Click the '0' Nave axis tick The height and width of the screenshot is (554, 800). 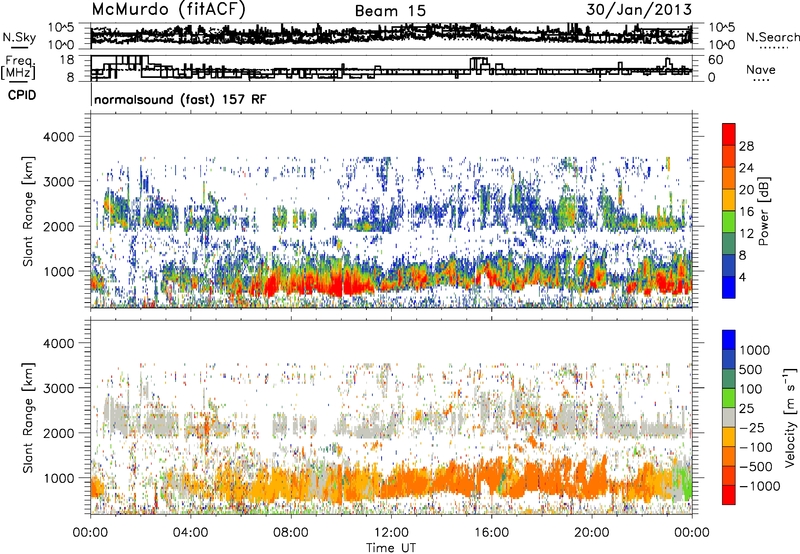pos(712,78)
